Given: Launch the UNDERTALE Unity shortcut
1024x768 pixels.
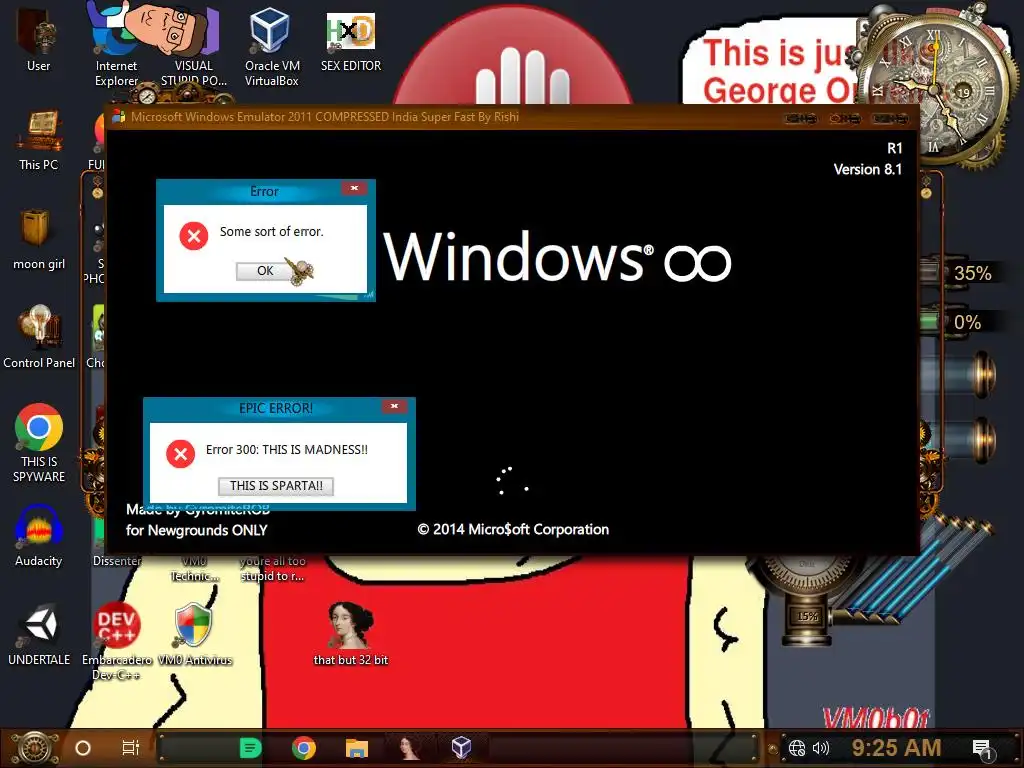Looking at the screenshot, I should click(39, 635).
